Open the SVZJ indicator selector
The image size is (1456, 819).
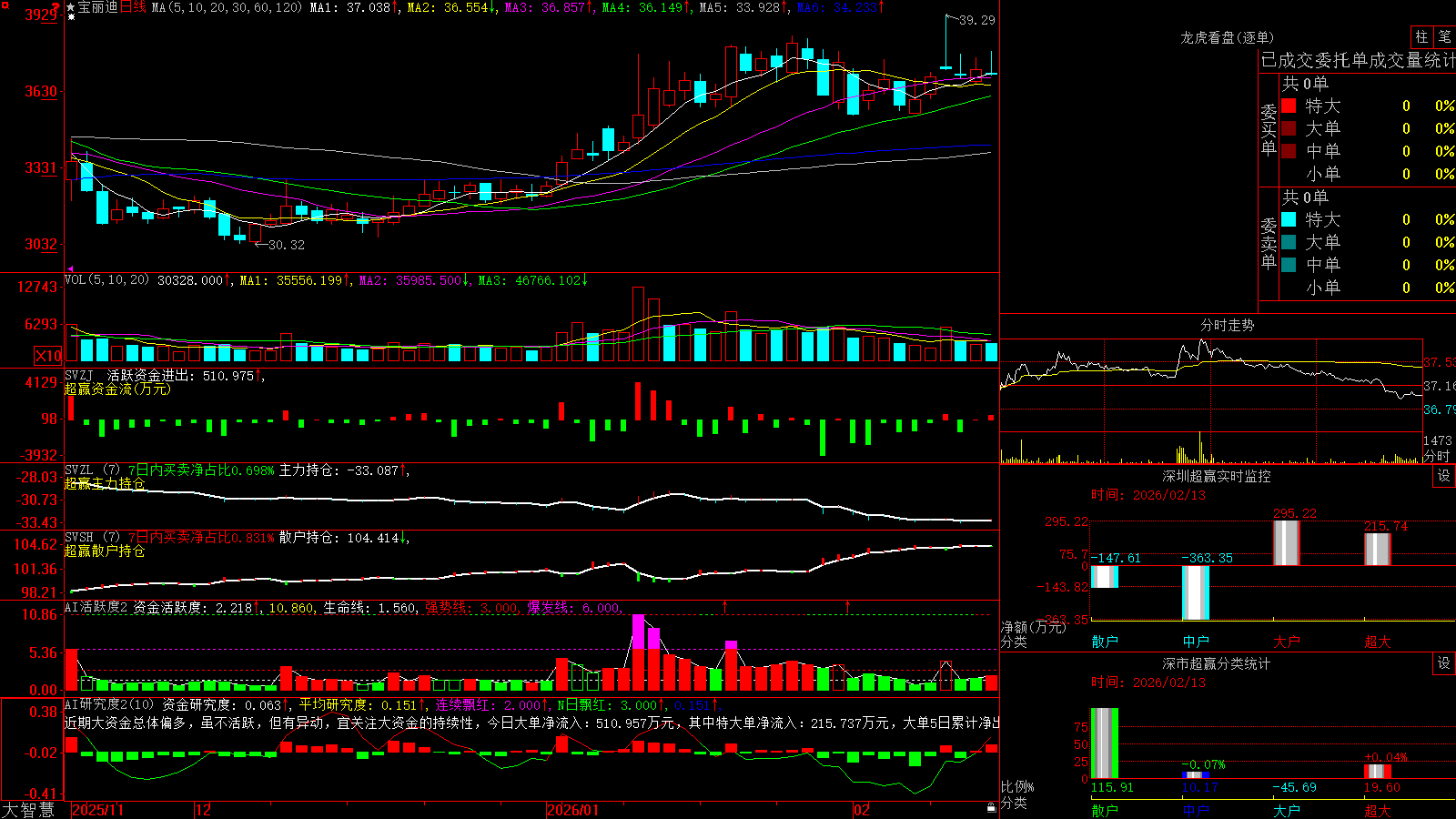(x=78, y=375)
